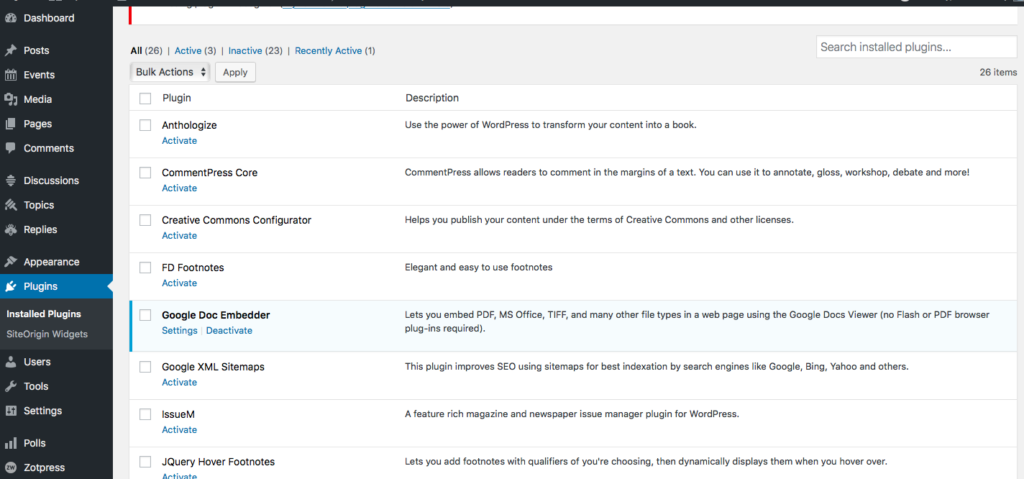The width and height of the screenshot is (1024, 479).
Task: Click the Events calendar icon
Action: point(11,75)
